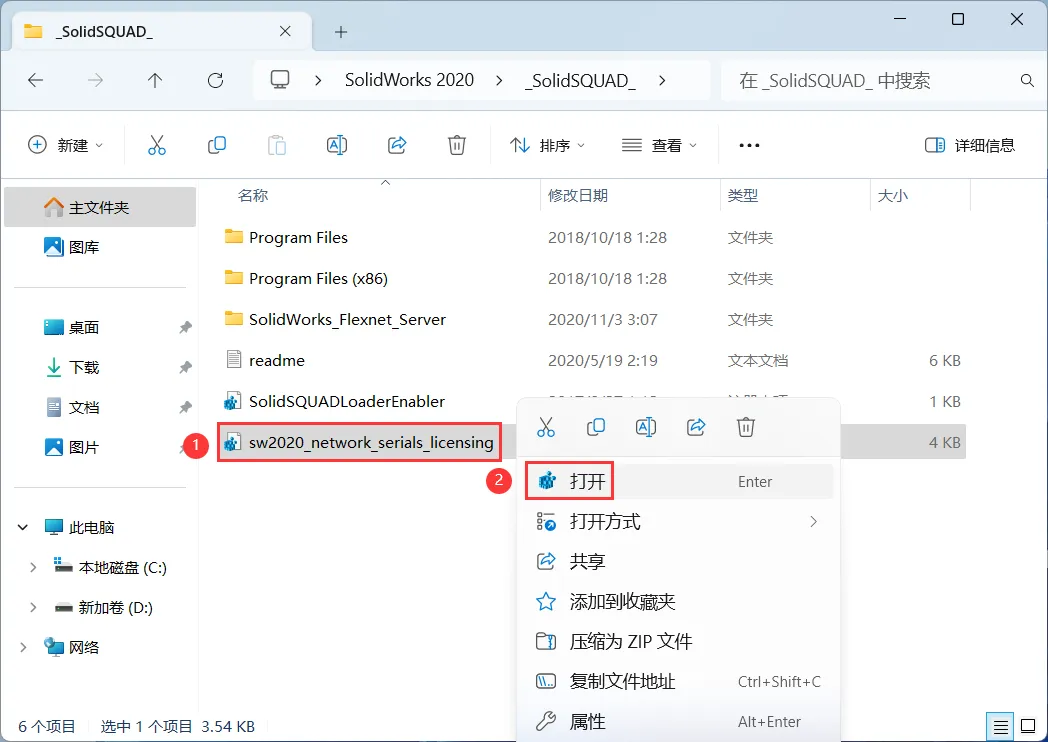Share using the toolbar share icon
This screenshot has height=742, width=1048.
click(x=397, y=145)
